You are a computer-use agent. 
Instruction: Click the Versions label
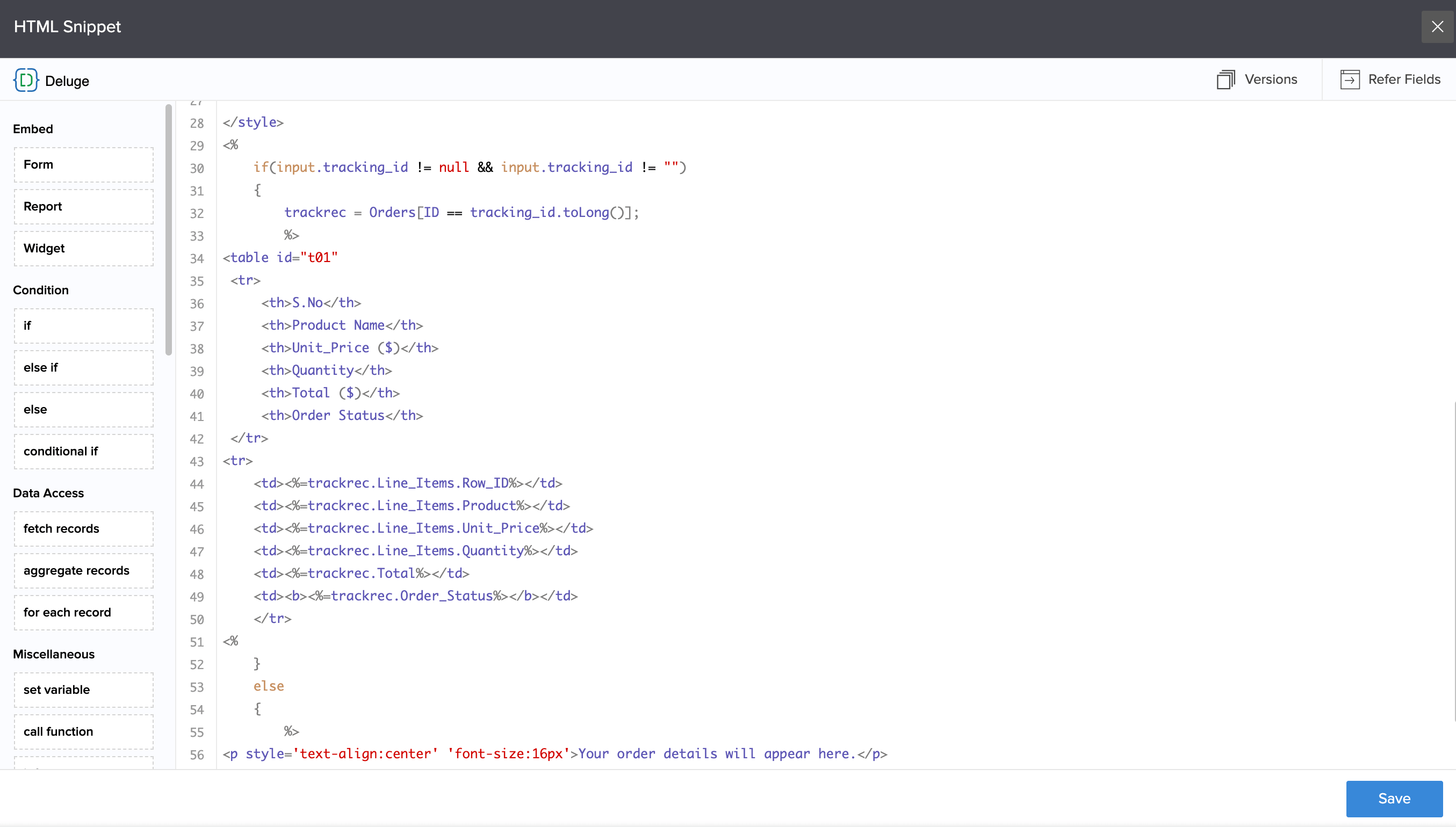[x=1271, y=79]
